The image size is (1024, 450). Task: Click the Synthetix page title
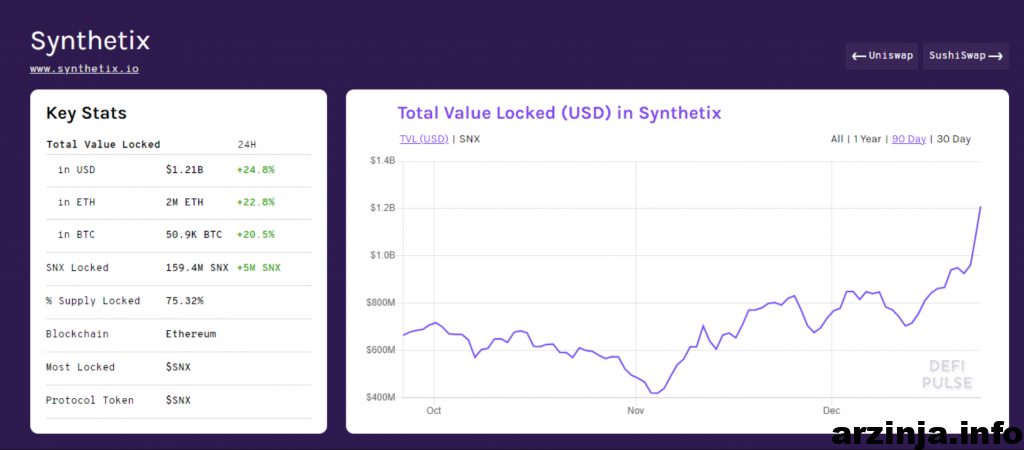tap(90, 41)
